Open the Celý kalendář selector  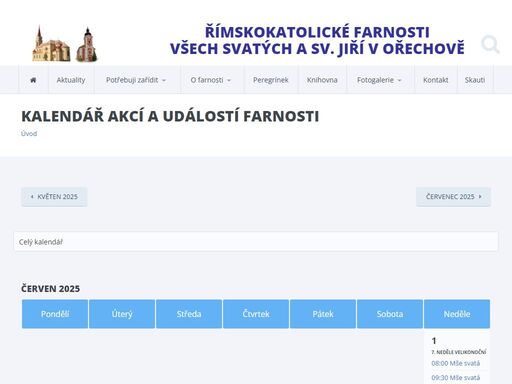(256, 241)
